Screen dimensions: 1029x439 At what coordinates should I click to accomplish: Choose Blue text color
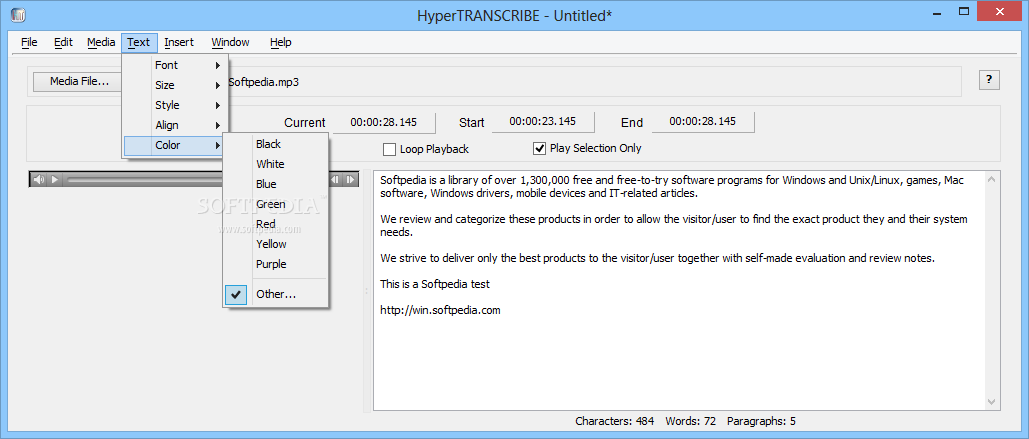click(276, 184)
